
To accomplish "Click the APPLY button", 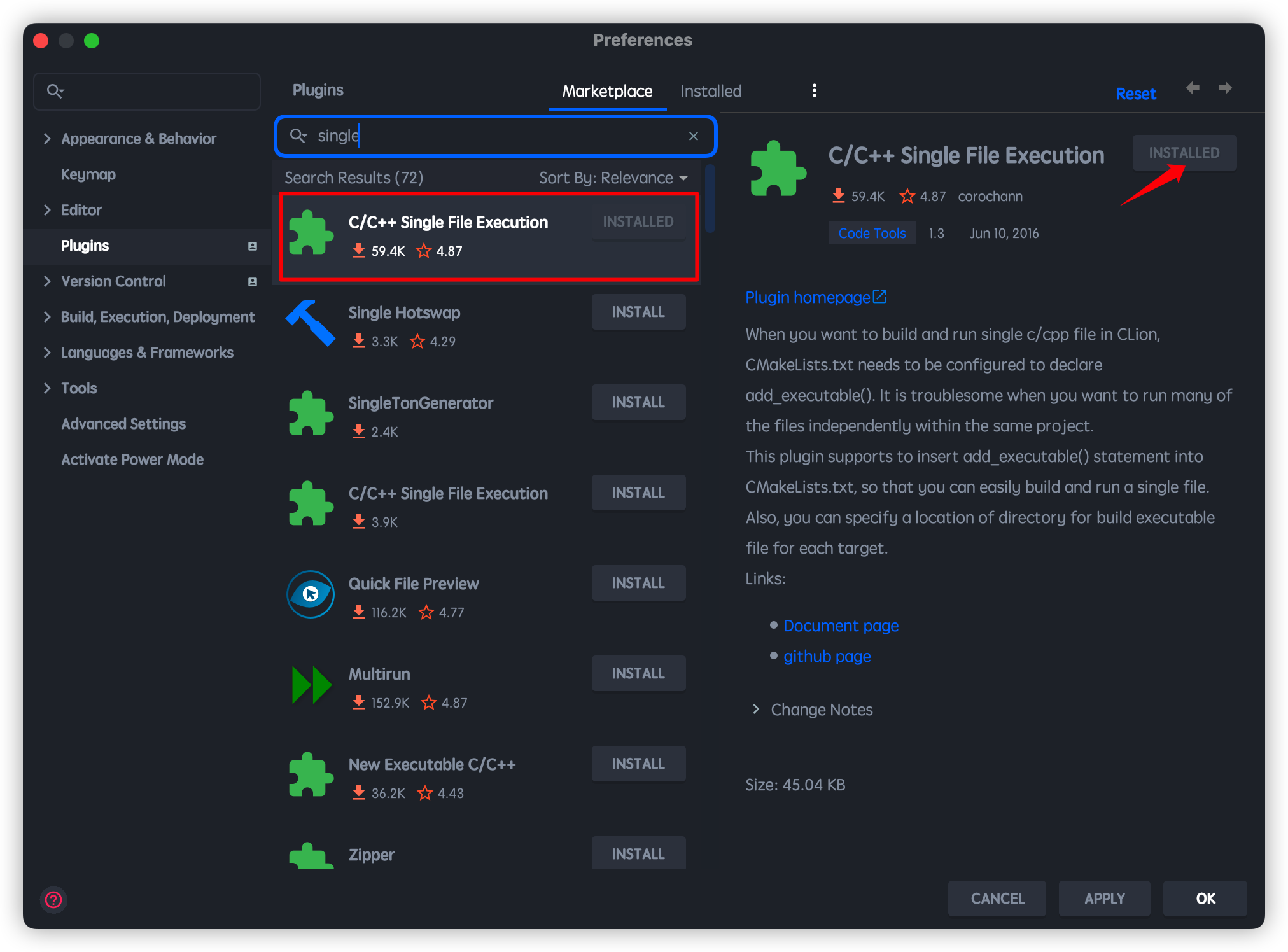I will tap(1105, 899).
